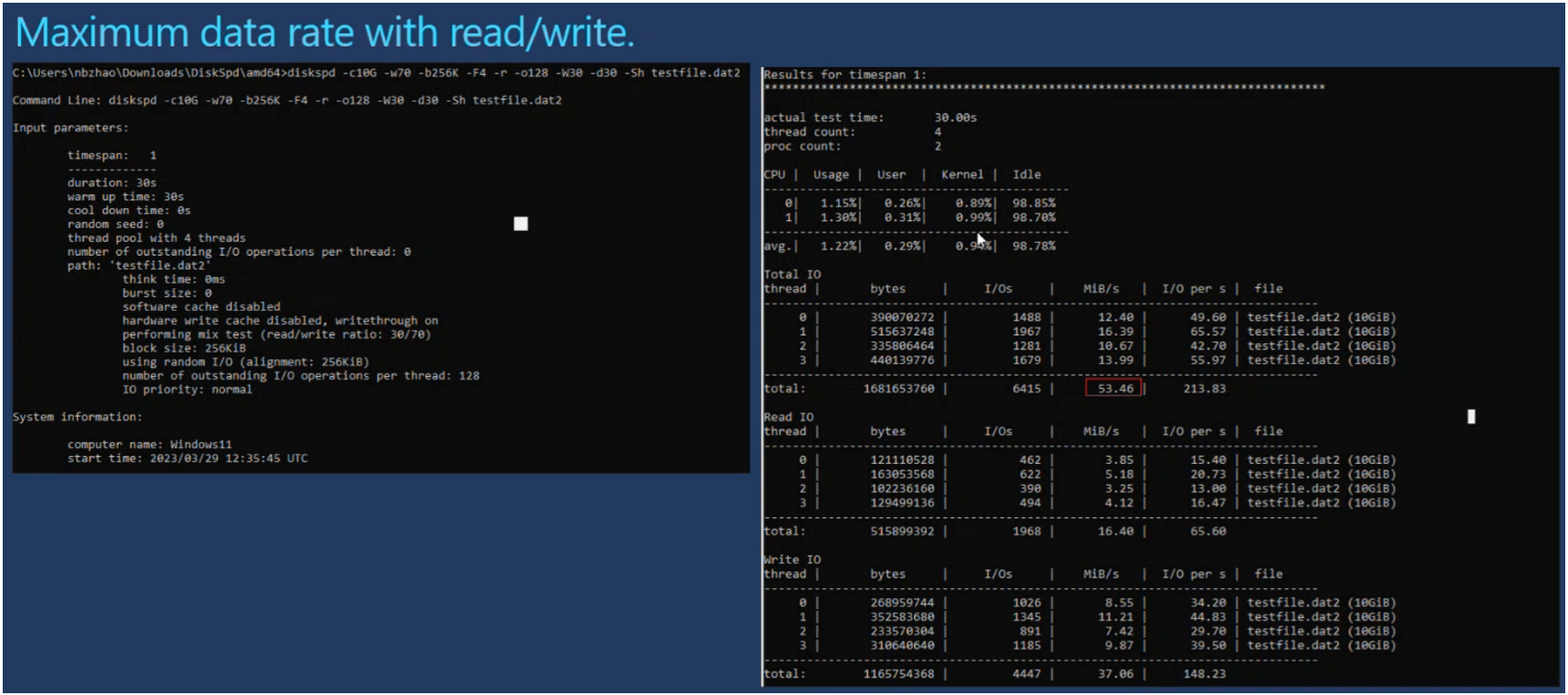Click Read IO bytes value '121110528'
The width and height of the screenshot is (1568, 695).
pyautogui.click(x=902, y=460)
